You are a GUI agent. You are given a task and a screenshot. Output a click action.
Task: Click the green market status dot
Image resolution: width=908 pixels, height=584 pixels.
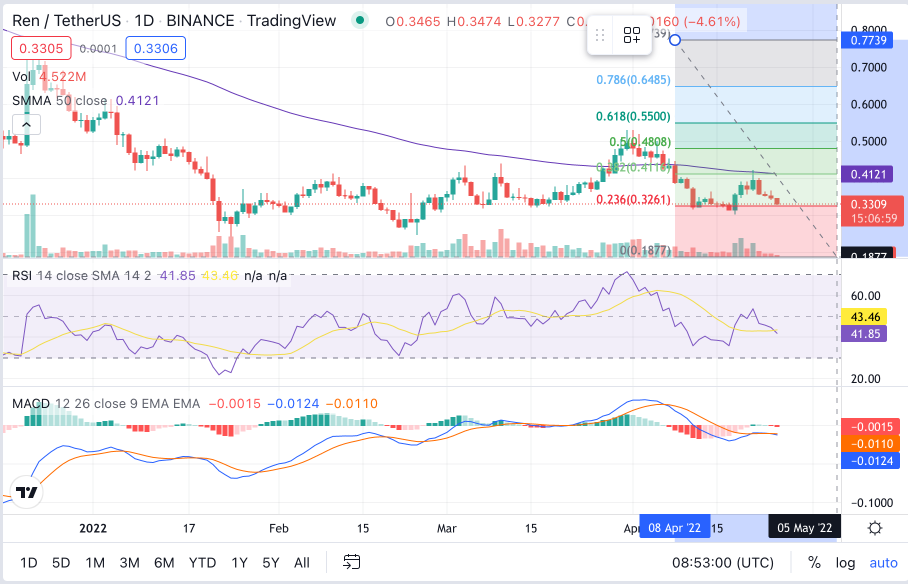pyautogui.click(x=360, y=21)
